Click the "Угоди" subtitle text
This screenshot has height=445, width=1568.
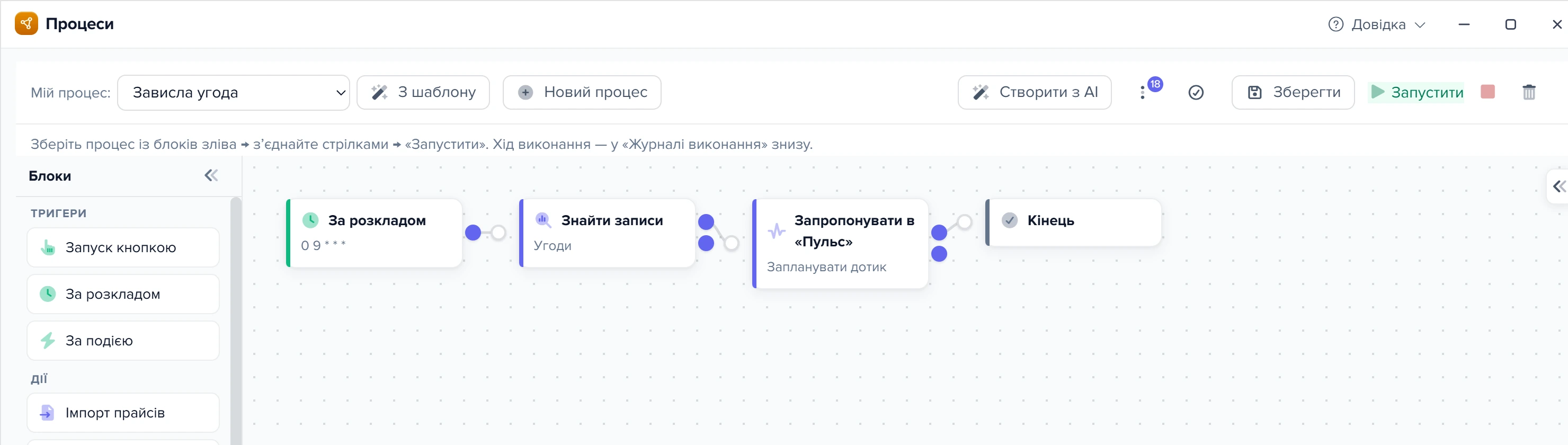pyautogui.click(x=553, y=246)
